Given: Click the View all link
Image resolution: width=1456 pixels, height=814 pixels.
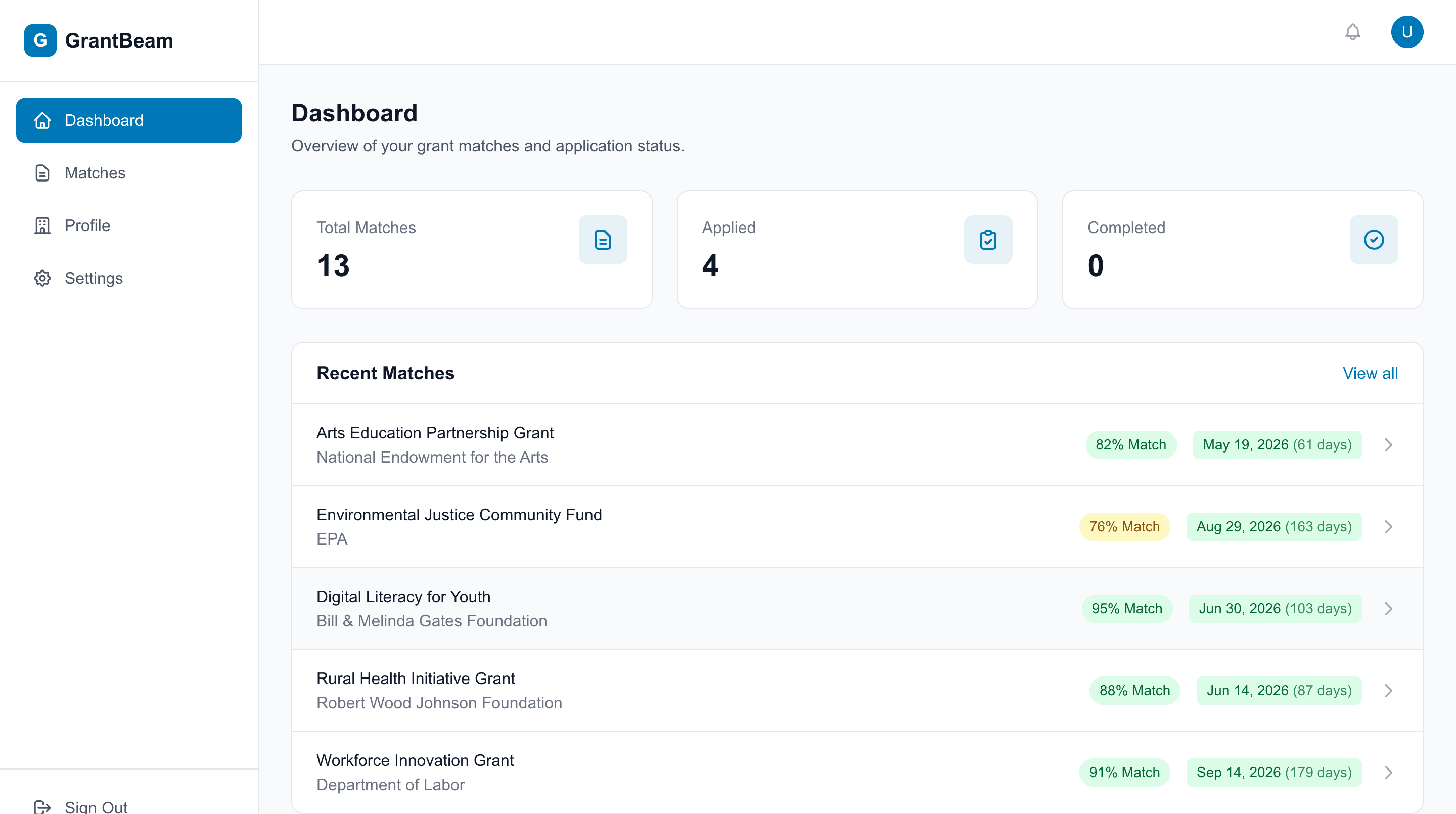Looking at the screenshot, I should 1370,373.
